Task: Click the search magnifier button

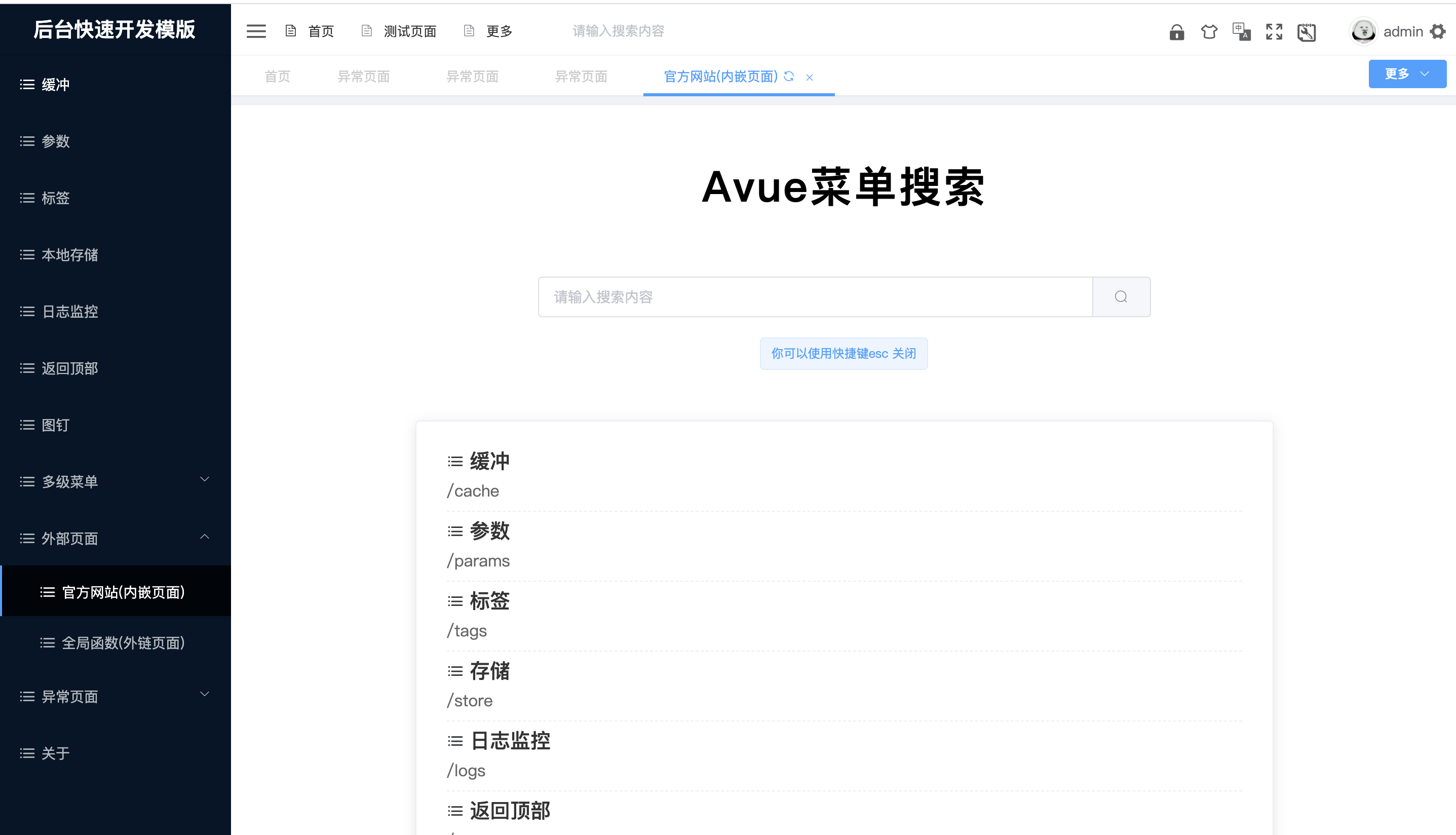Action: [x=1121, y=296]
